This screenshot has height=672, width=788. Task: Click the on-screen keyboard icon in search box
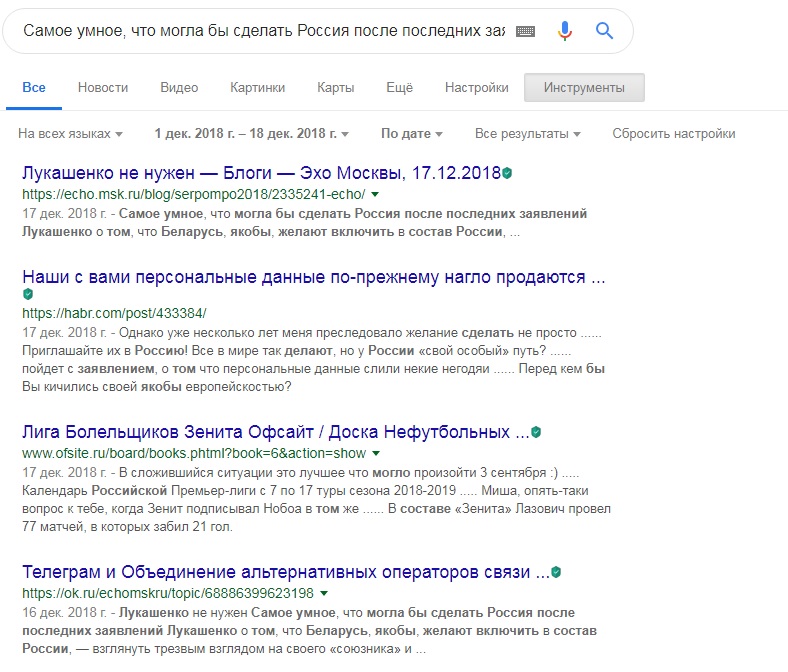pos(525,31)
